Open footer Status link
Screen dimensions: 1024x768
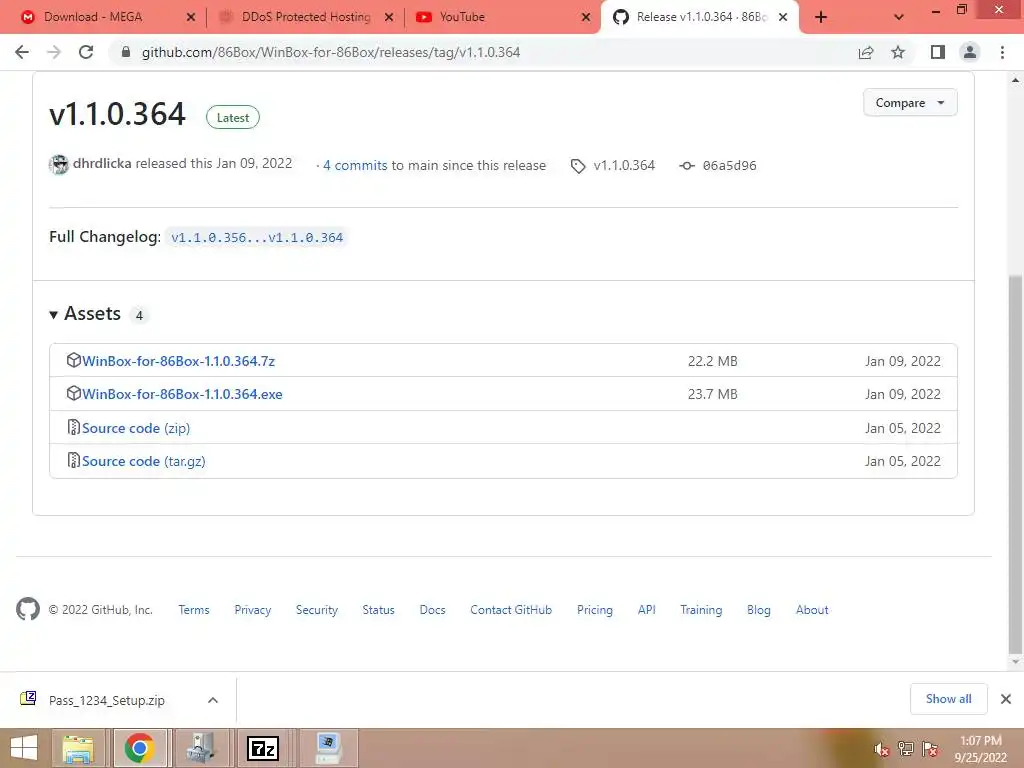pyautogui.click(x=378, y=610)
